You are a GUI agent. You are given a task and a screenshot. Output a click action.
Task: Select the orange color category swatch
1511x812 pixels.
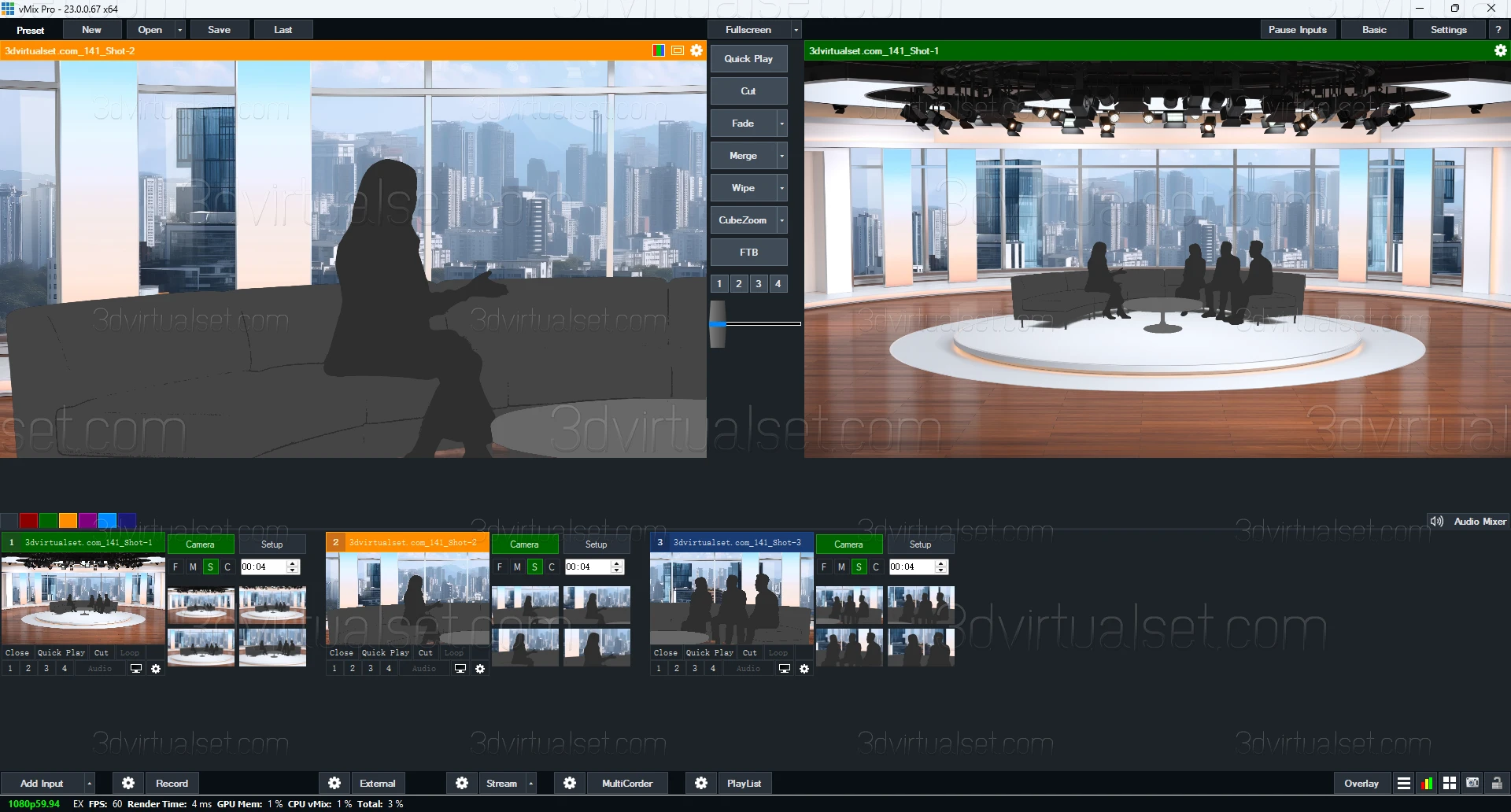68,520
